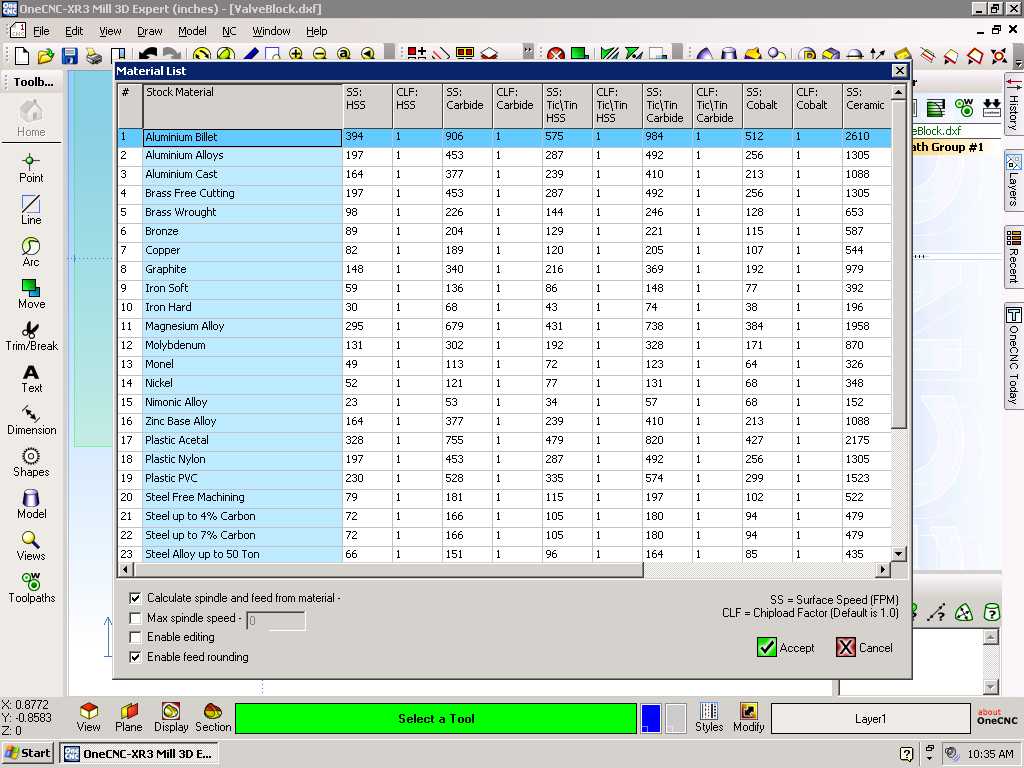
Task: Click the material list scroll right arrow
Action: pos(883,569)
